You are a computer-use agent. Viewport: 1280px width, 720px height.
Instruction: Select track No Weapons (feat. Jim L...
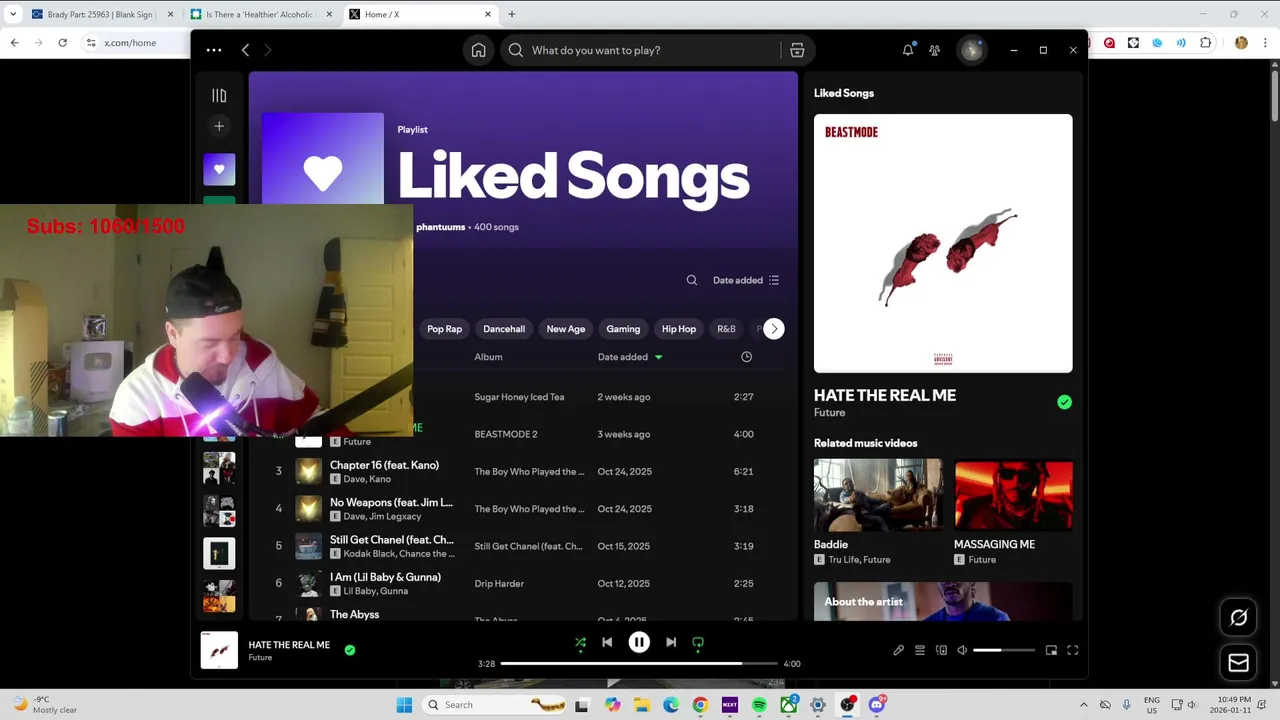point(391,502)
